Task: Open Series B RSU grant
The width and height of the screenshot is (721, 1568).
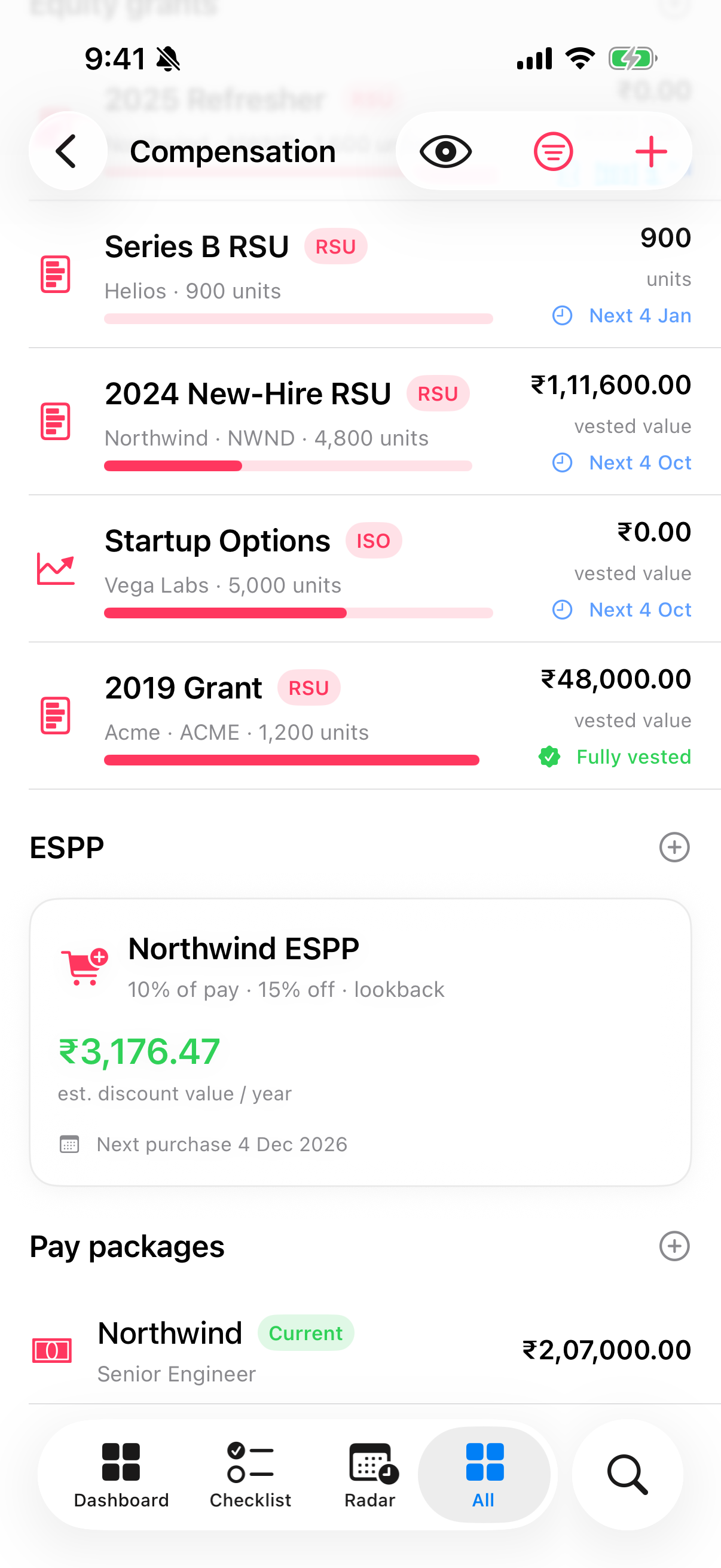Action: point(360,274)
